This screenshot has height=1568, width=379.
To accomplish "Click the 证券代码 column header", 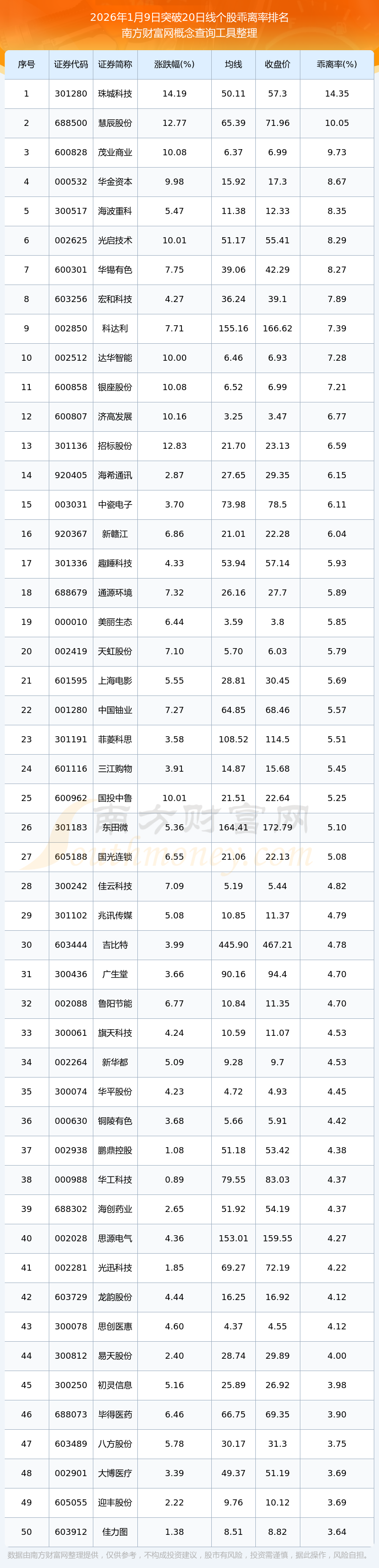I will (71, 64).
